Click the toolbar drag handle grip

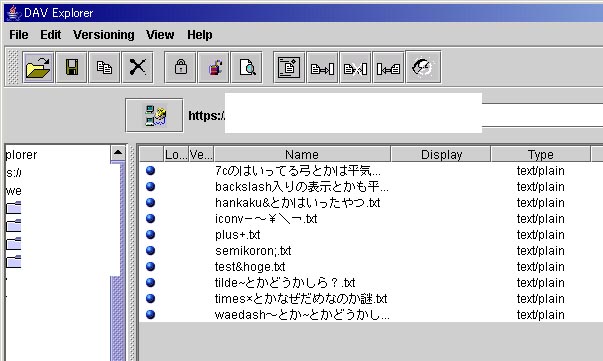(x=13, y=67)
